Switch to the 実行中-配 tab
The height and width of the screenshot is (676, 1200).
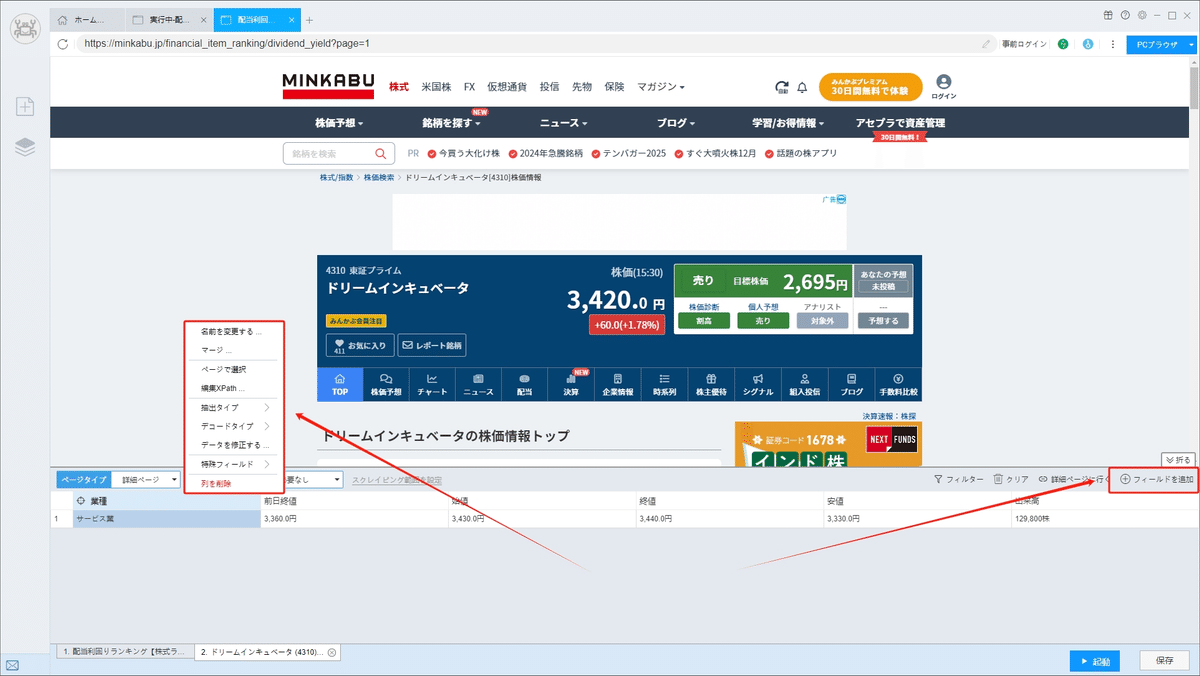click(170, 20)
